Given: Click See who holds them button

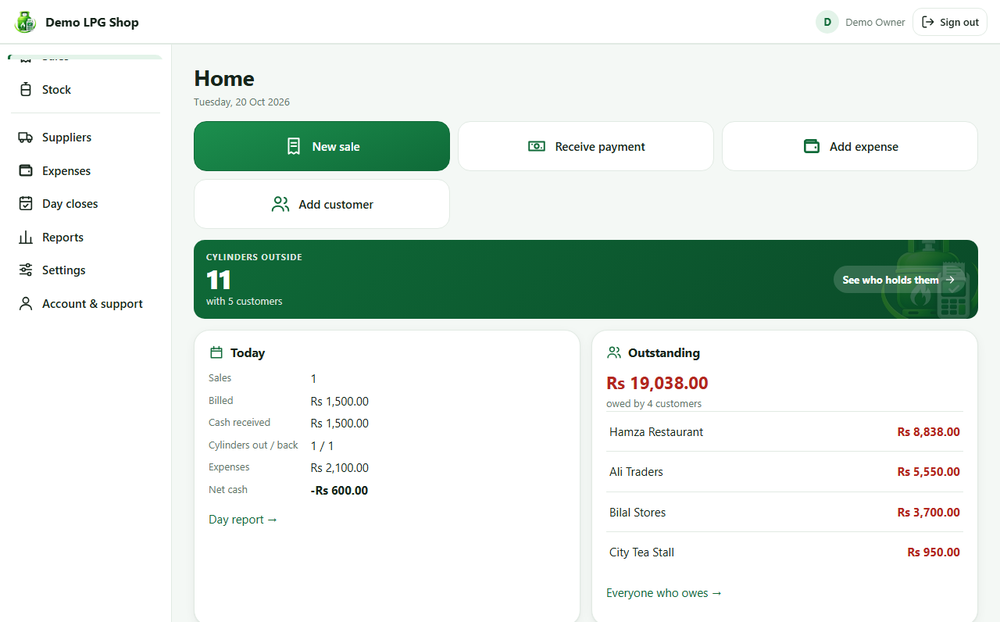Looking at the screenshot, I should pos(899,279).
